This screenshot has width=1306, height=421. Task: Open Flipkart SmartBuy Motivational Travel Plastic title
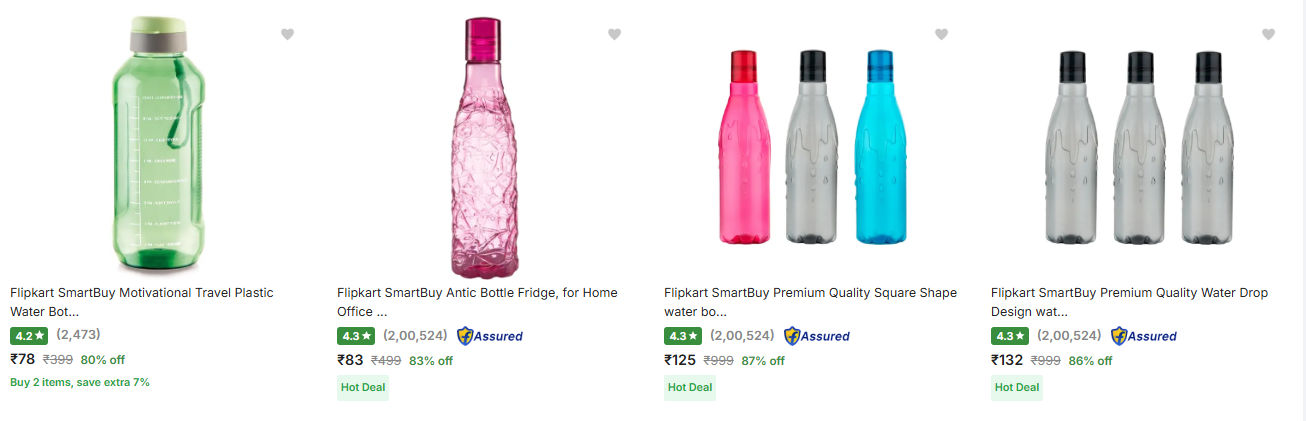[x=141, y=302]
